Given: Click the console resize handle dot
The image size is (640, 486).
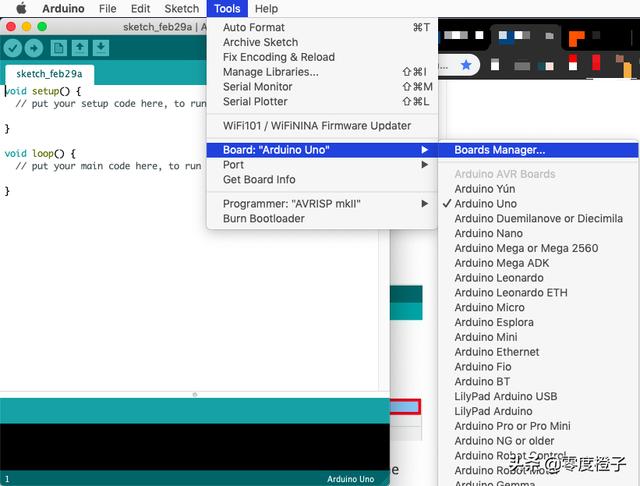Looking at the screenshot, I should click(x=195, y=395).
